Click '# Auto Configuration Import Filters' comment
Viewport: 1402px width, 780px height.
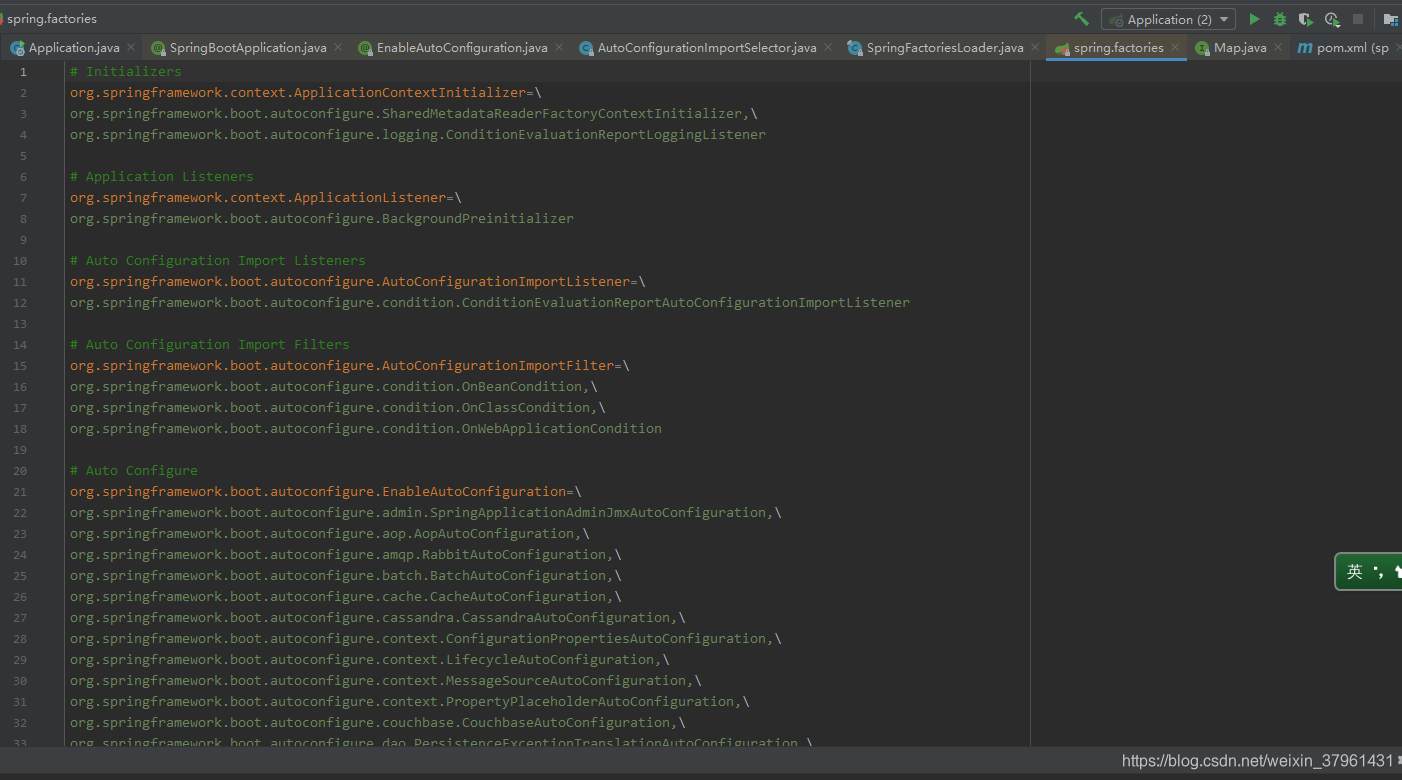pyautogui.click(x=210, y=344)
